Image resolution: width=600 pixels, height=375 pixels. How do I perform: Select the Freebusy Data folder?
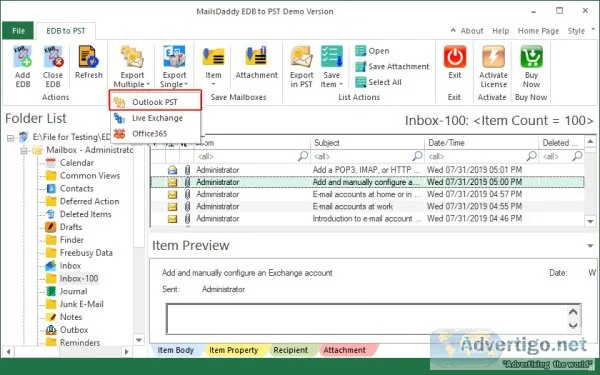click(86, 253)
